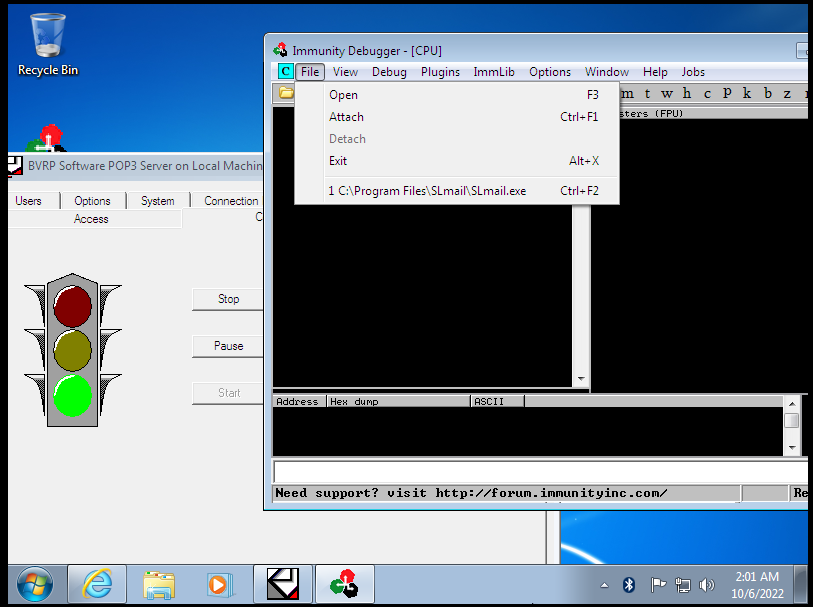Choose Attach from the File menu

[457, 117]
